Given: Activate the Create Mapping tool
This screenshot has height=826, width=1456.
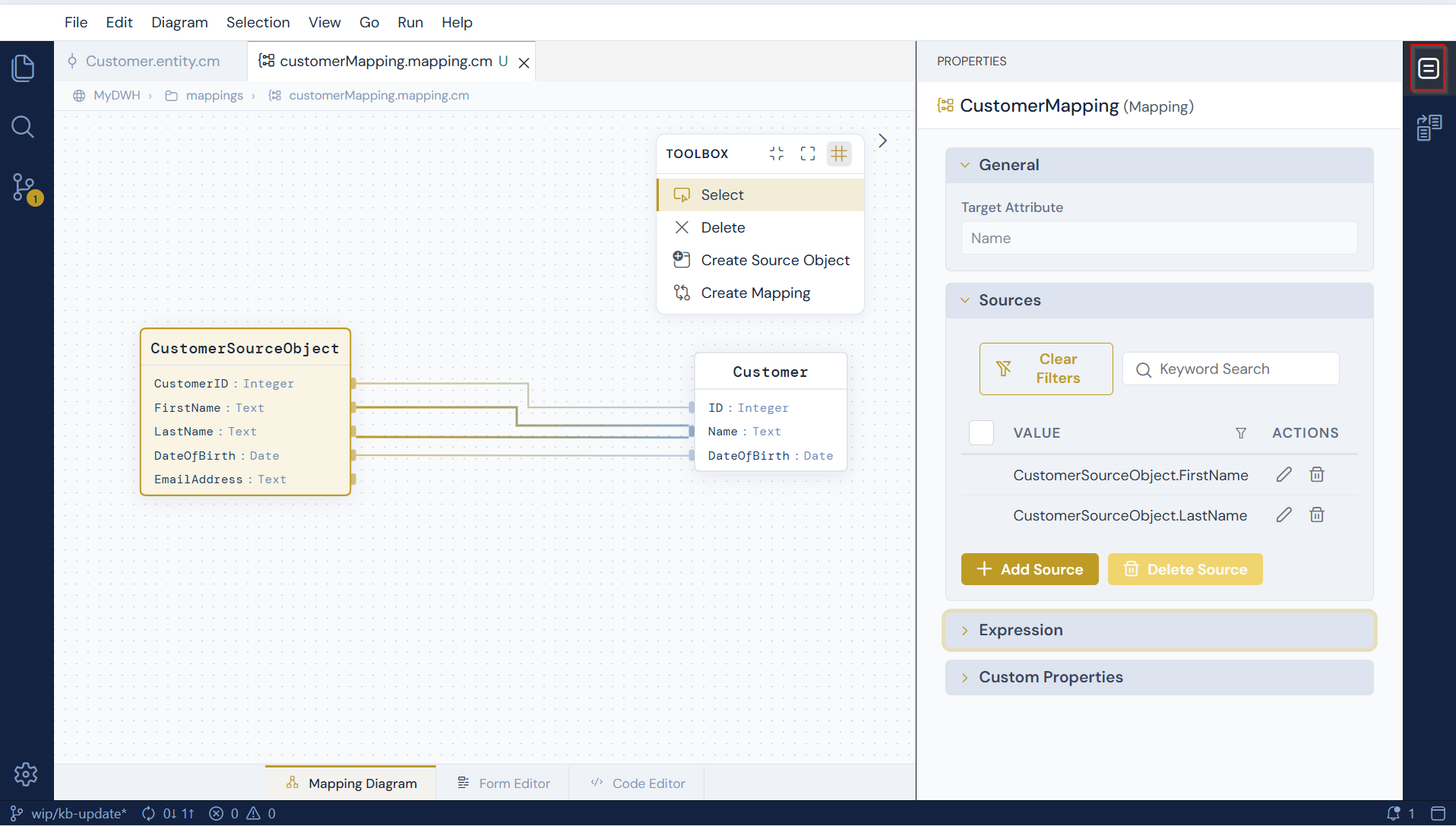Looking at the screenshot, I should click(760, 293).
